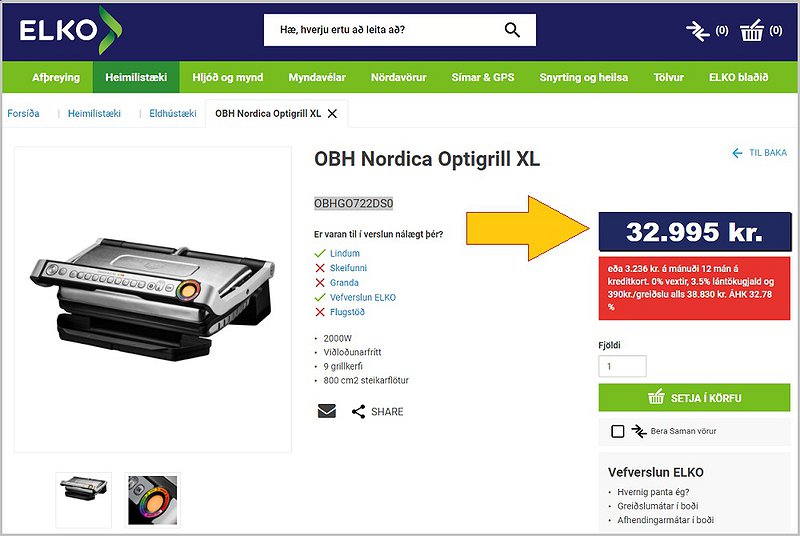Open Hvernig panta ég? link

click(653, 492)
